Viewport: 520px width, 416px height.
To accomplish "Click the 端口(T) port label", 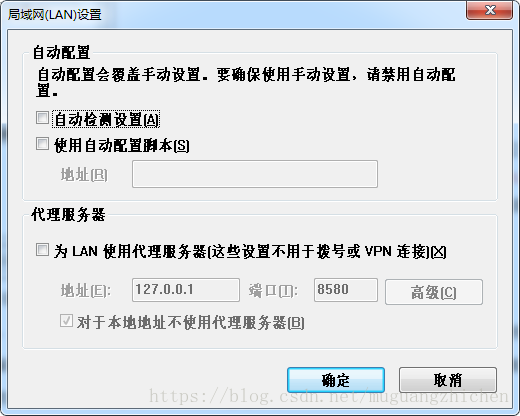I will click(x=273, y=291).
